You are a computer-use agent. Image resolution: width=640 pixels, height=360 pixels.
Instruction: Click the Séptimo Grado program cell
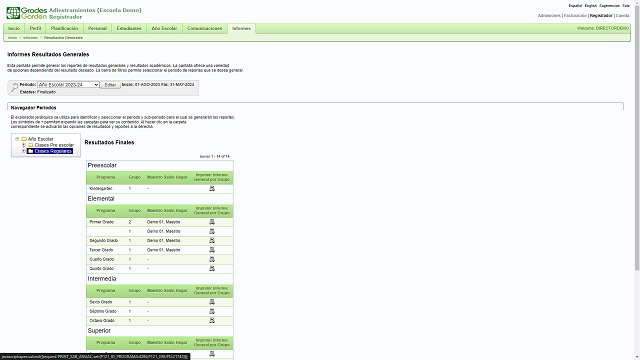[103, 311]
